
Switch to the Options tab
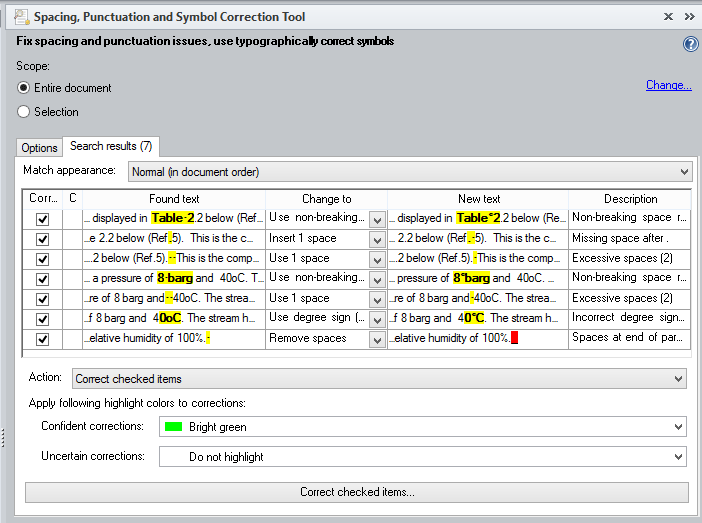point(40,148)
